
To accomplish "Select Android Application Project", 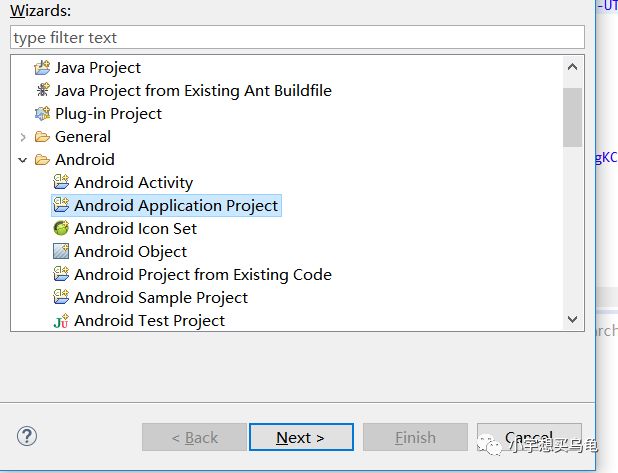I will (176, 206).
